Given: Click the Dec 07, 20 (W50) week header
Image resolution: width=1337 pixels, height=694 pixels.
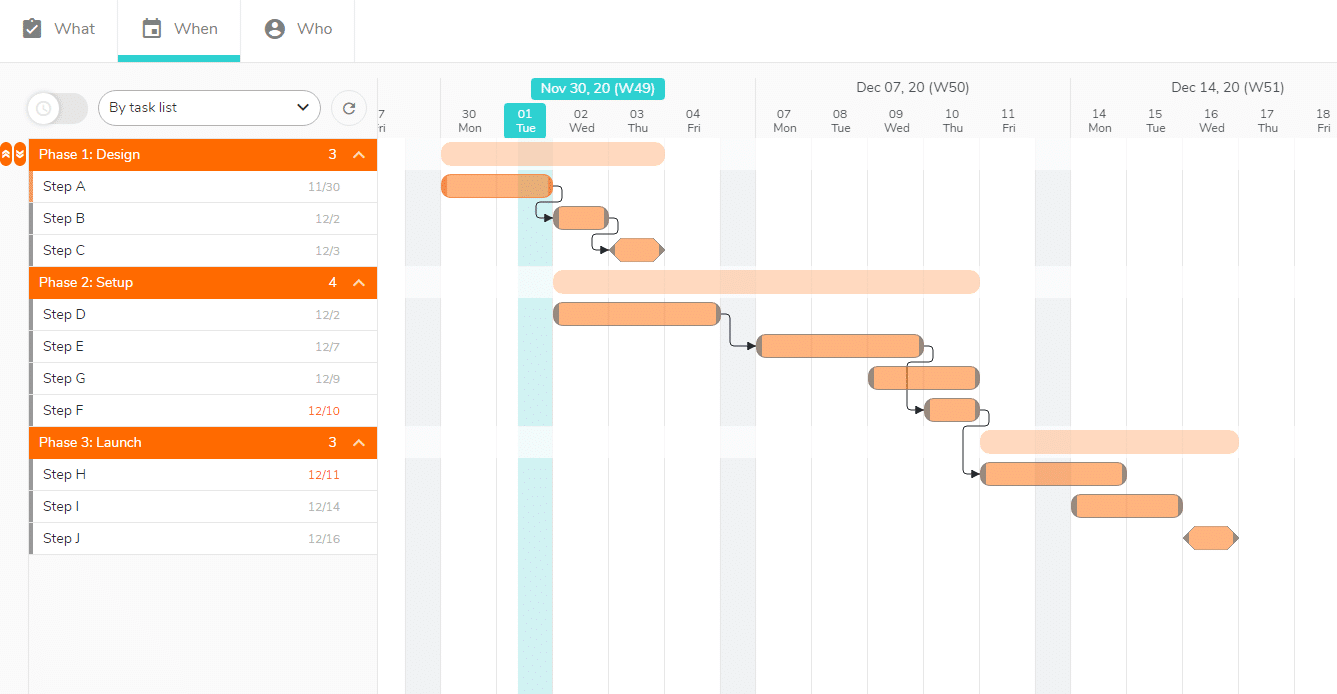Looking at the screenshot, I should pyautogui.click(x=913, y=88).
